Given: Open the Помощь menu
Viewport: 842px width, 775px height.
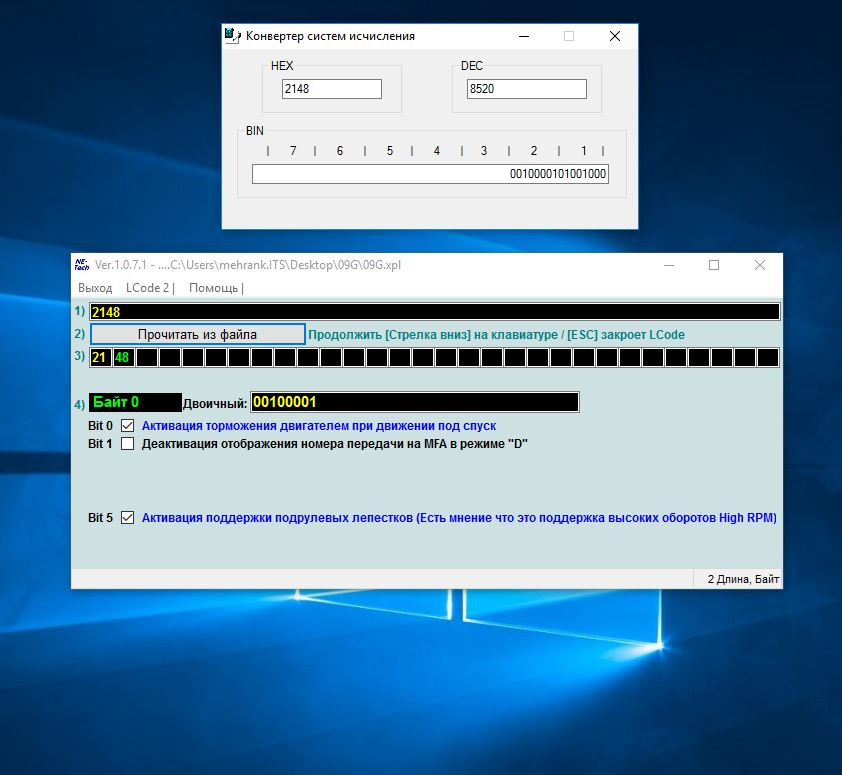Looking at the screenshot, I should coord(216,288).
